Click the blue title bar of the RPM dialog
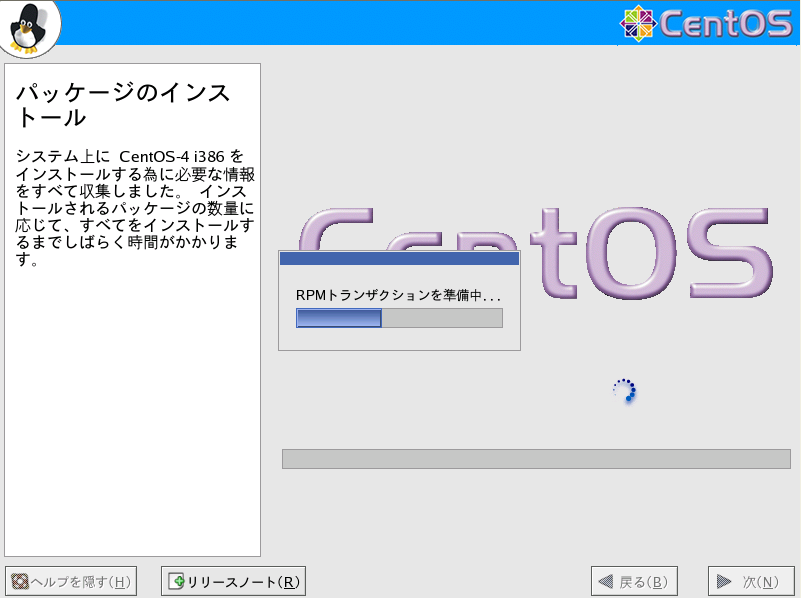 tap(399, 258)
